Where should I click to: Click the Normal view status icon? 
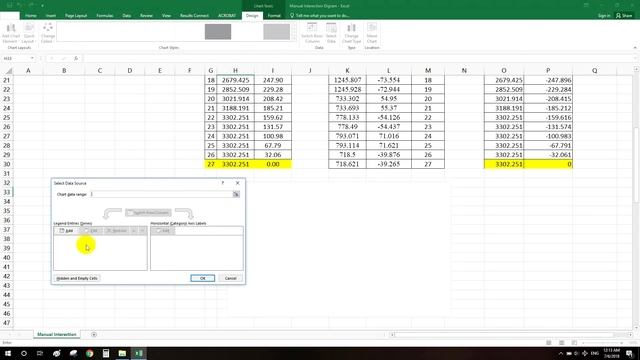point(549,343)
